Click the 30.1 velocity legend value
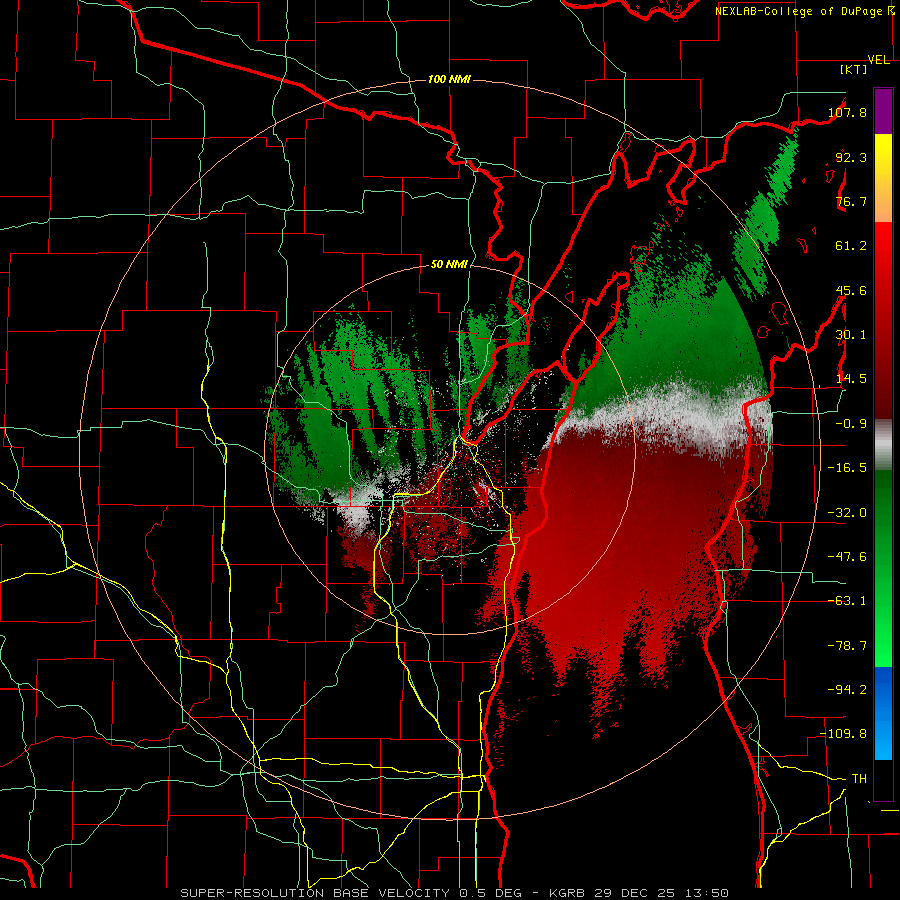 click(x=851, y=335)
